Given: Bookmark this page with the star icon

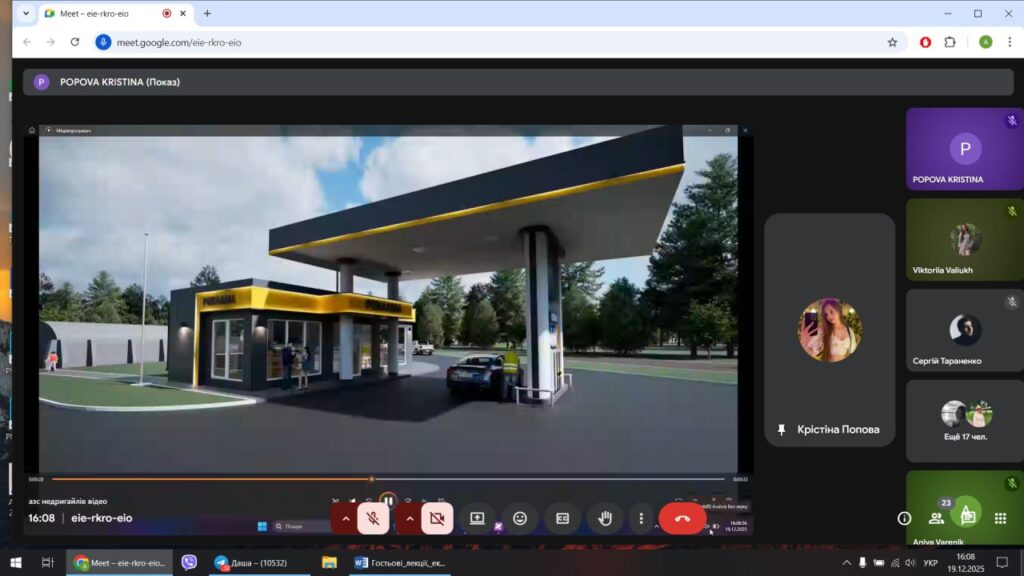Looking at the screenshot, I should [892, 42].
